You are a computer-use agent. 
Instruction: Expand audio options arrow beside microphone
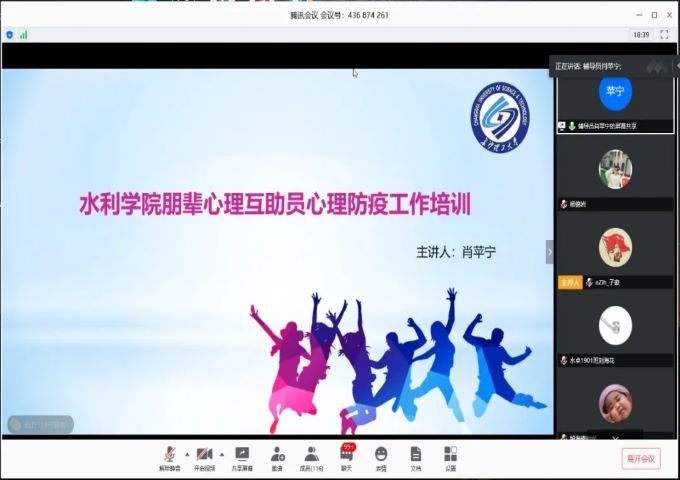(x=186, y=453)
